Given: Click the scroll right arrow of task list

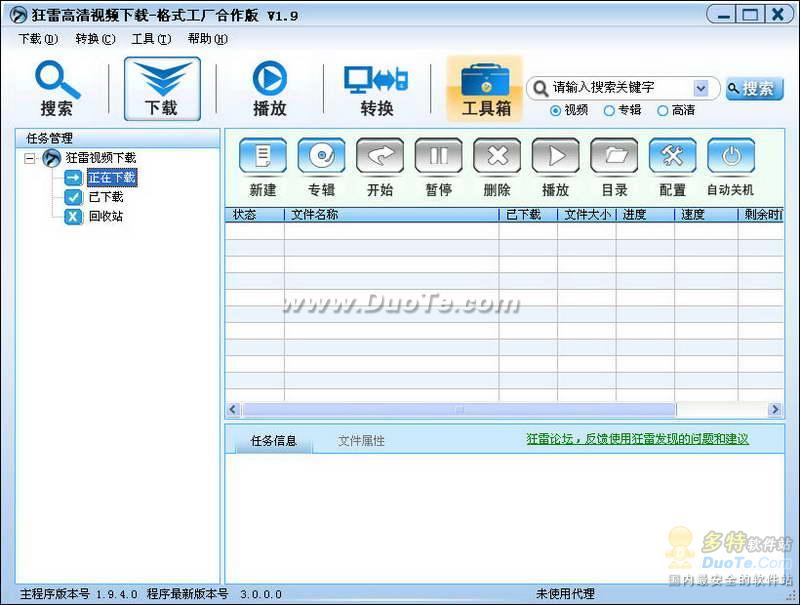Looking at the screenshot, I should [x=776, y=409].
